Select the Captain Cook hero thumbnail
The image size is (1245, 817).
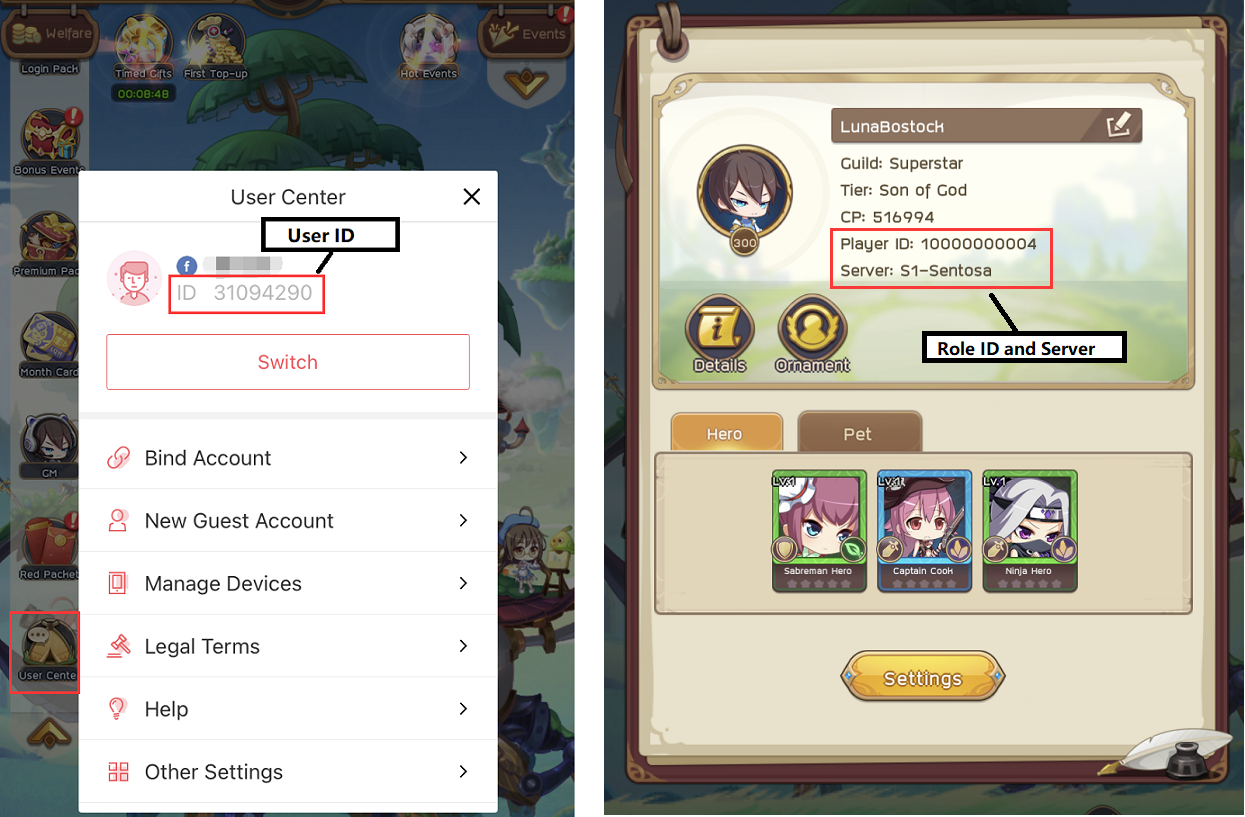pyautogui.click(x=924, y=531)
